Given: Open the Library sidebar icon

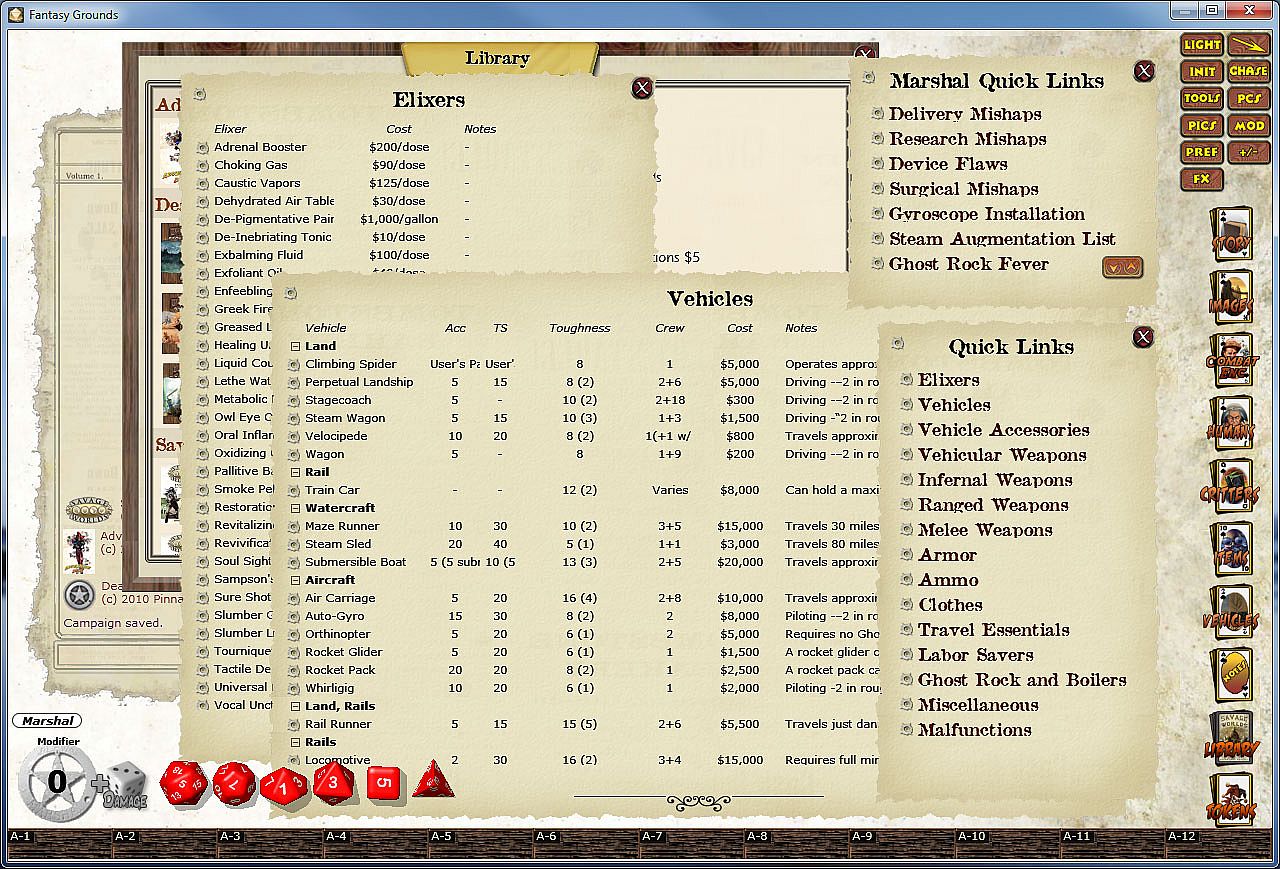Looking at the screenshot, I should (1231, 739).
